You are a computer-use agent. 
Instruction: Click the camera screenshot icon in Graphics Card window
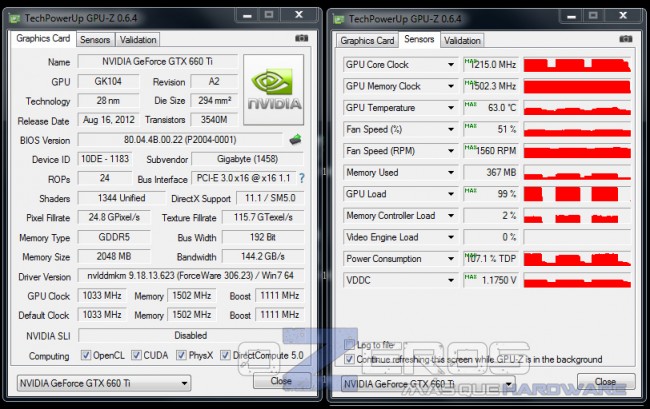[x=301, y=38]
